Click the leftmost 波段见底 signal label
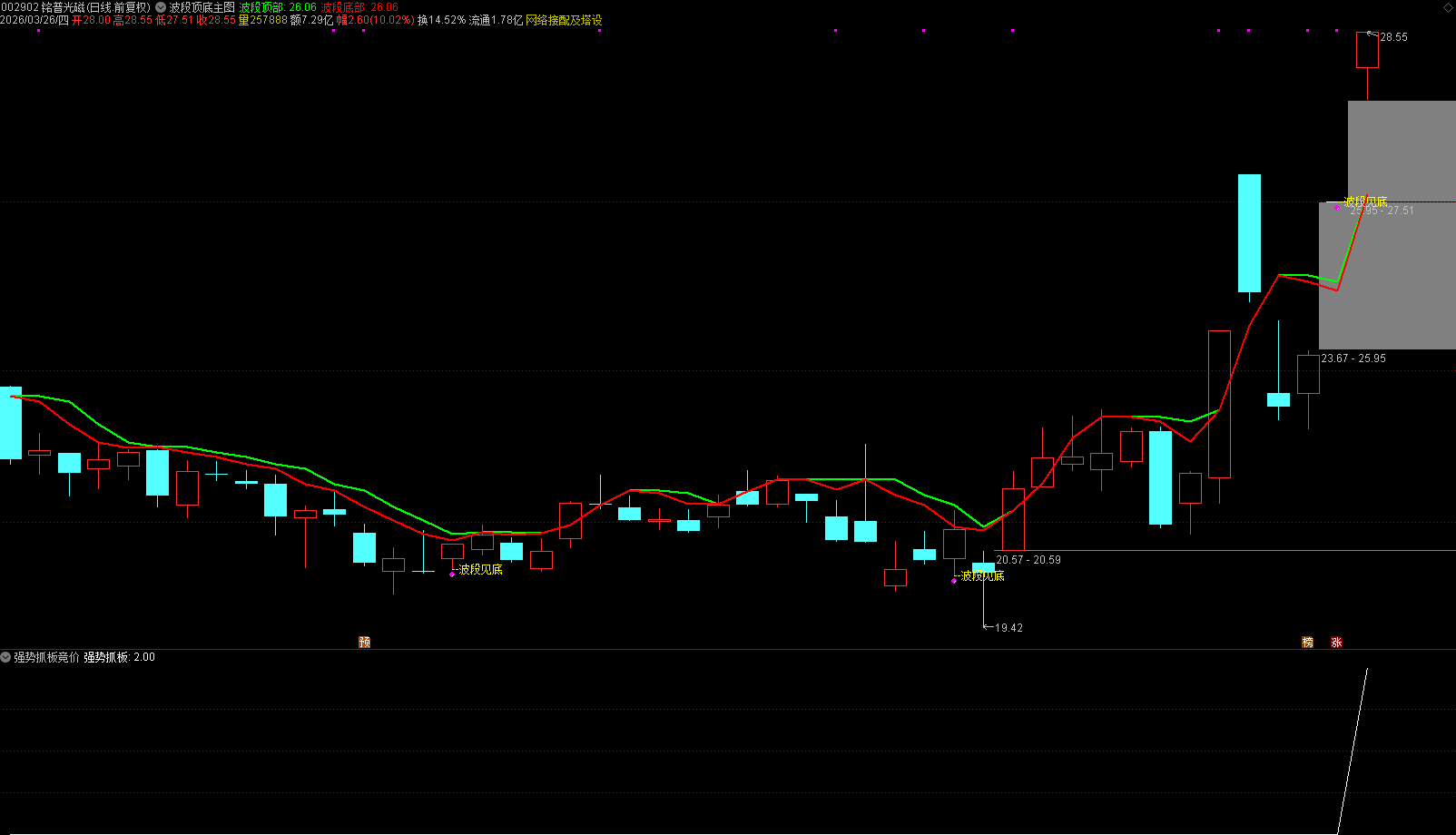Screen dimensions: 1456x835 point(480,569)
